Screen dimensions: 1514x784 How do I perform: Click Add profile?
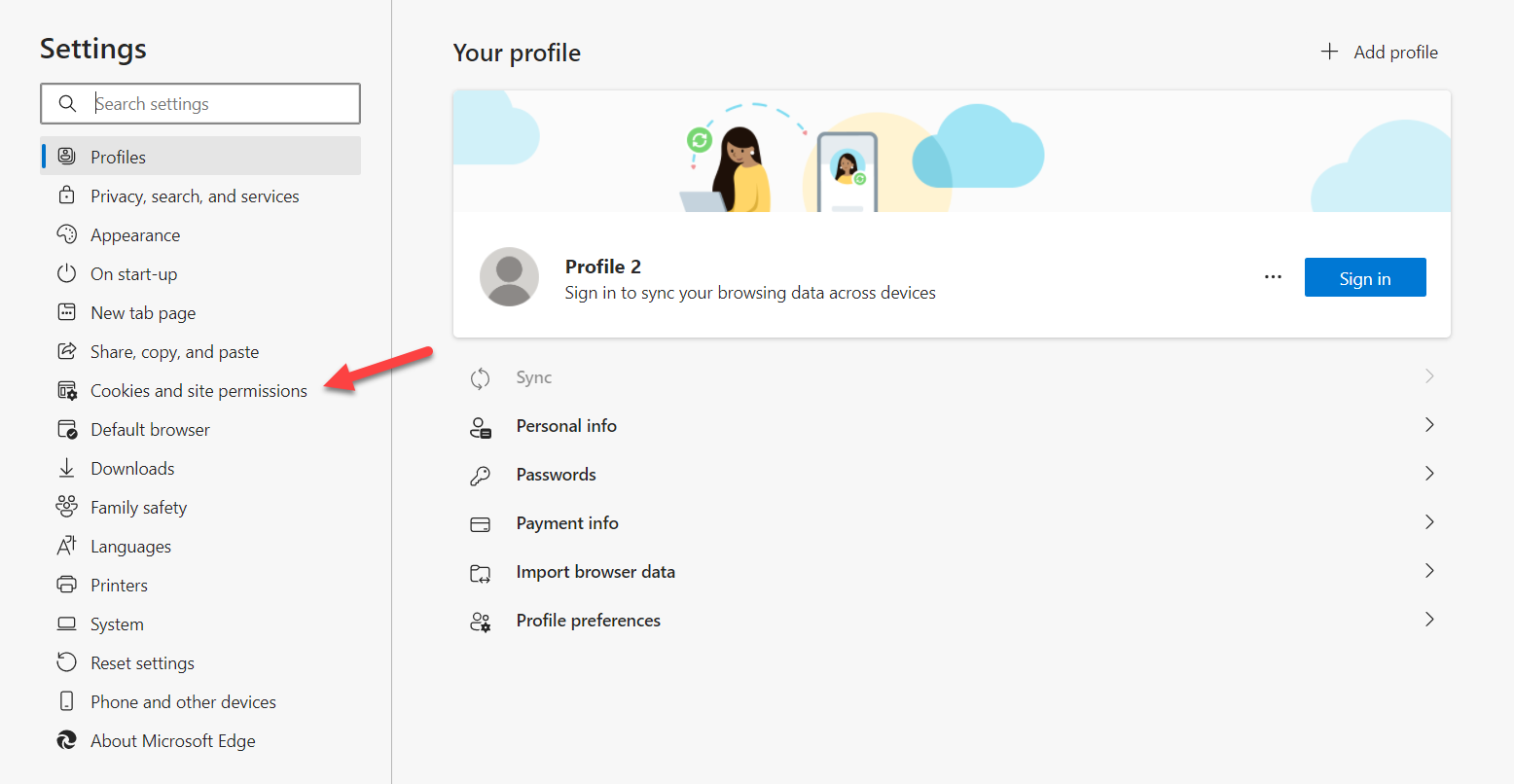[1380, 53]
